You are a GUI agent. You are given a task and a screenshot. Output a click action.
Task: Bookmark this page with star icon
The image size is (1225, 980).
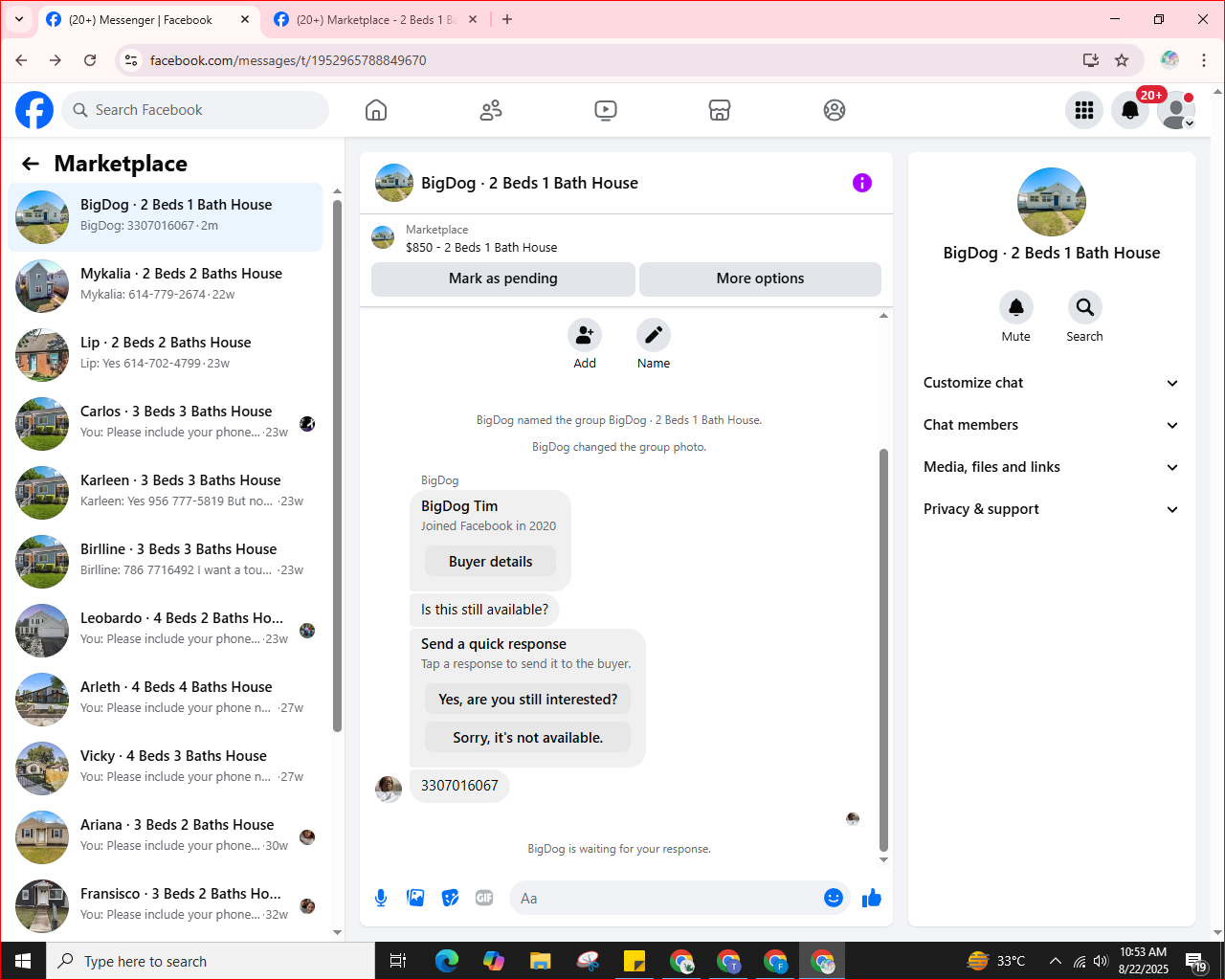pos(1122,60)
